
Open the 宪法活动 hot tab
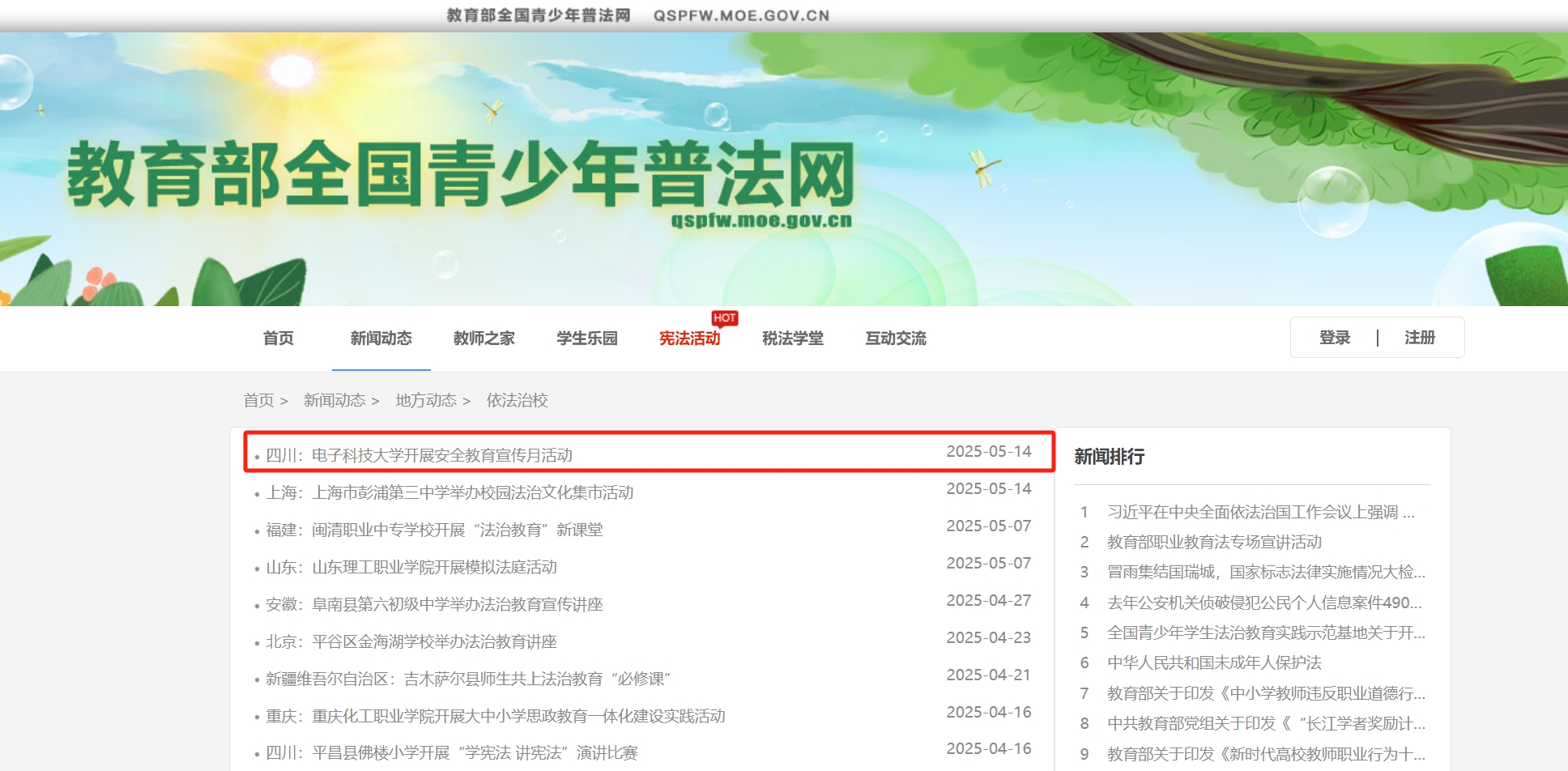689,339
